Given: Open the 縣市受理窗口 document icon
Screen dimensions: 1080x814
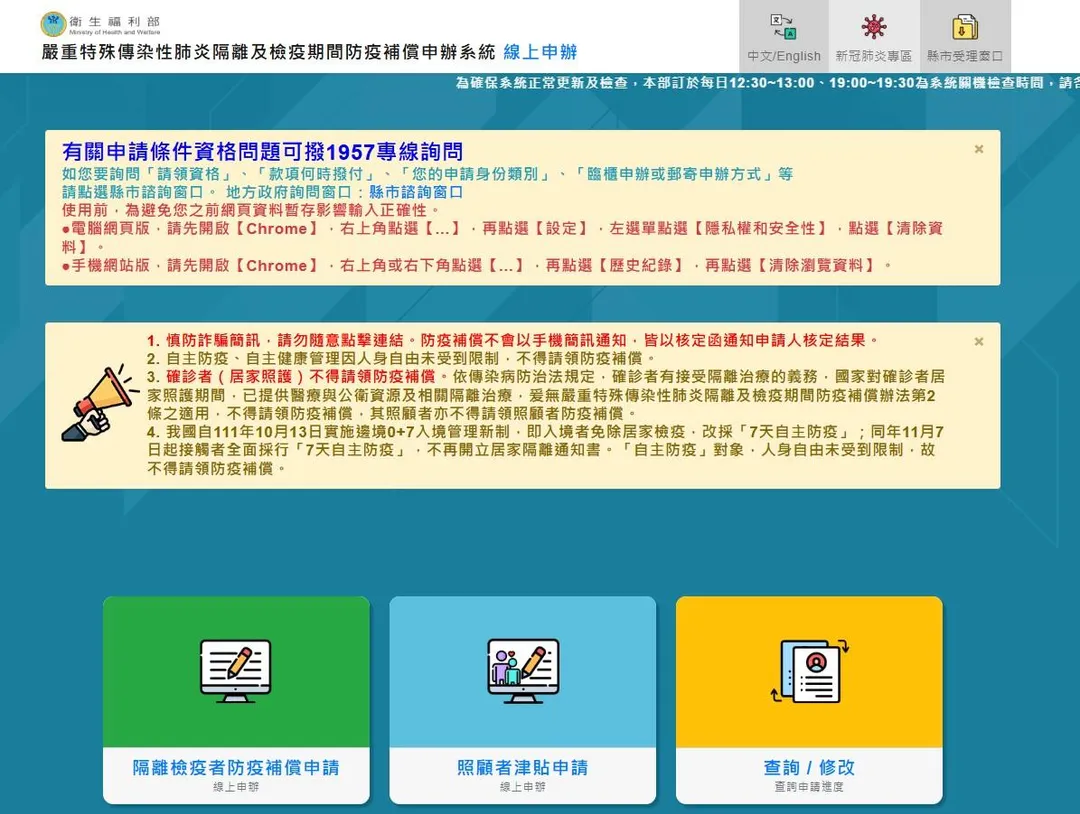Looking at the screenshot, I should coord(964,27).
